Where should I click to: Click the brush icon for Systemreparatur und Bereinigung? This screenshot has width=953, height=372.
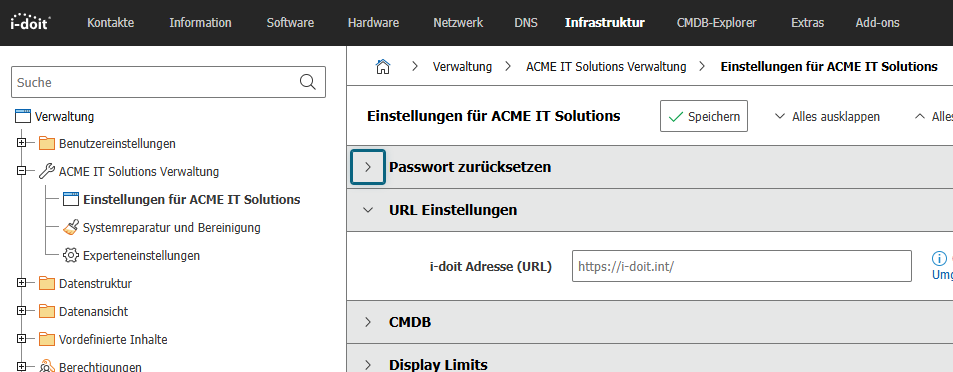(71, 227)
